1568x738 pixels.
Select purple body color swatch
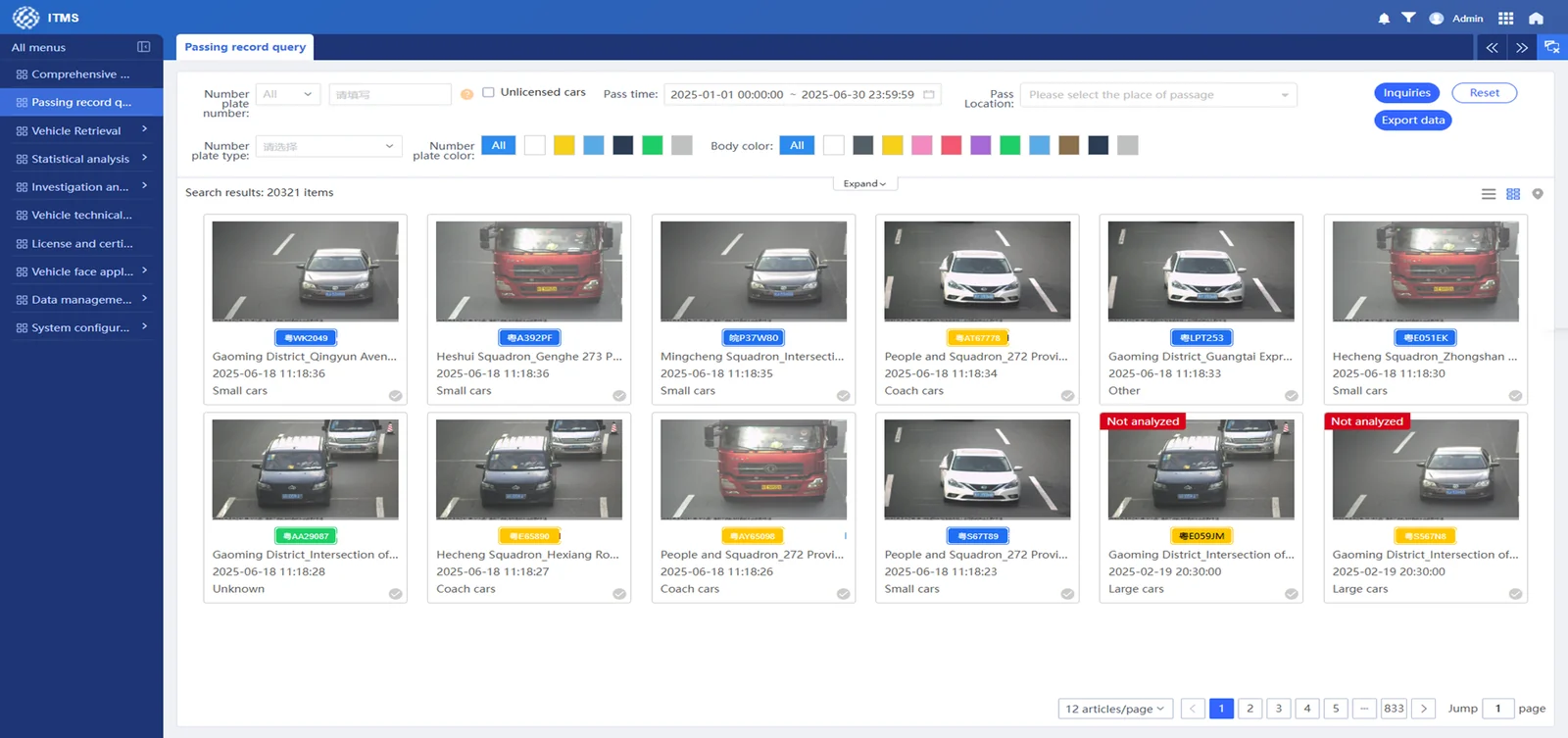(x=981, y=145)
